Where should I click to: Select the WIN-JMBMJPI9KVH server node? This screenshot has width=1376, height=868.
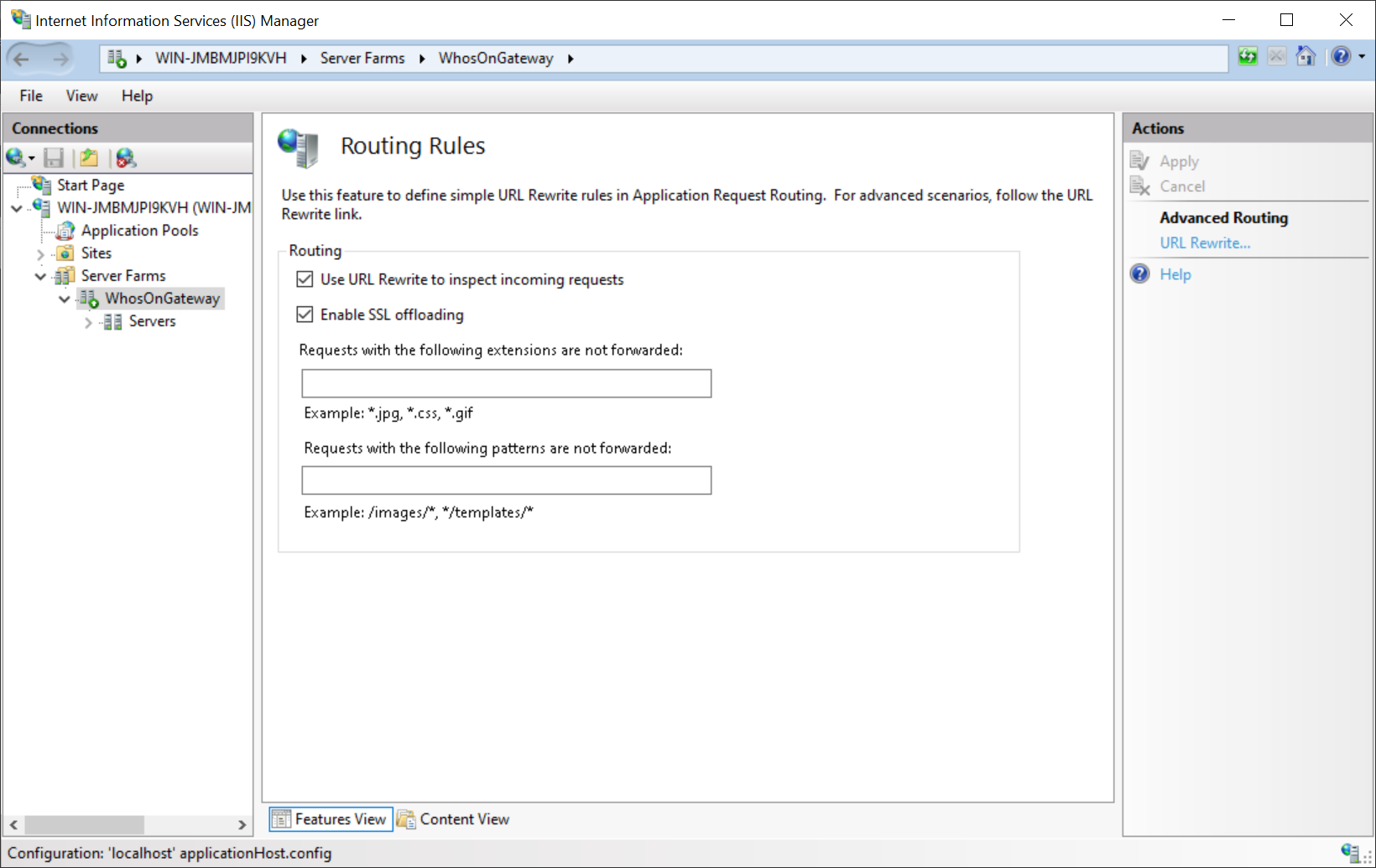pos(154,207)
